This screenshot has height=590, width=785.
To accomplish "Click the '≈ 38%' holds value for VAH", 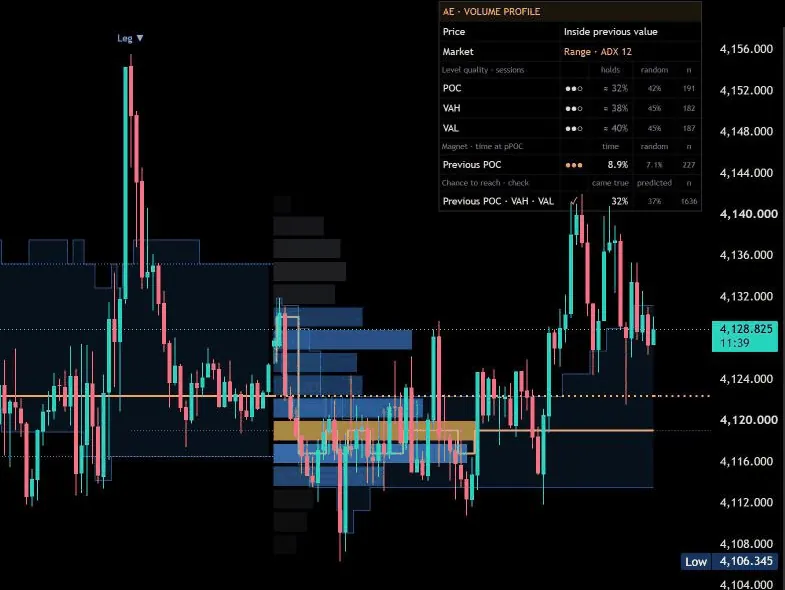I will coord(615,108).
